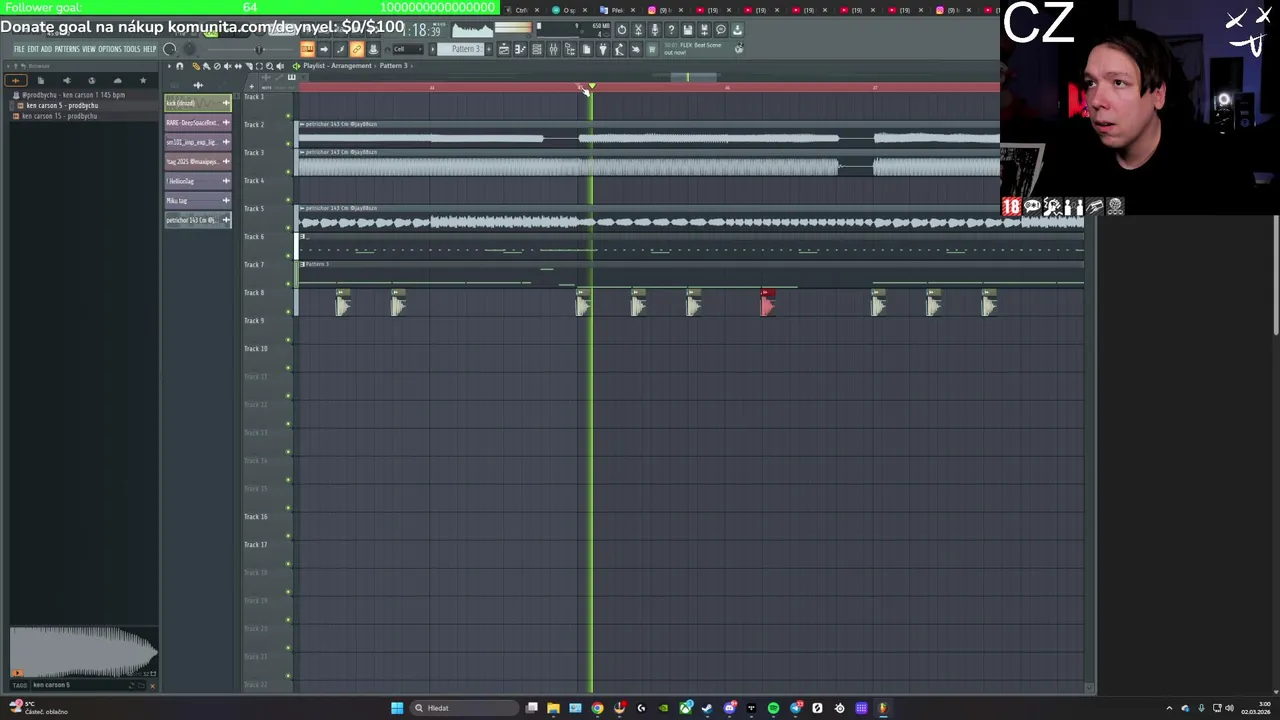Viewport: 1280px width, 720px height.
Task: Select the playlist Playback speaker tool
Action: tap(280, 66)
